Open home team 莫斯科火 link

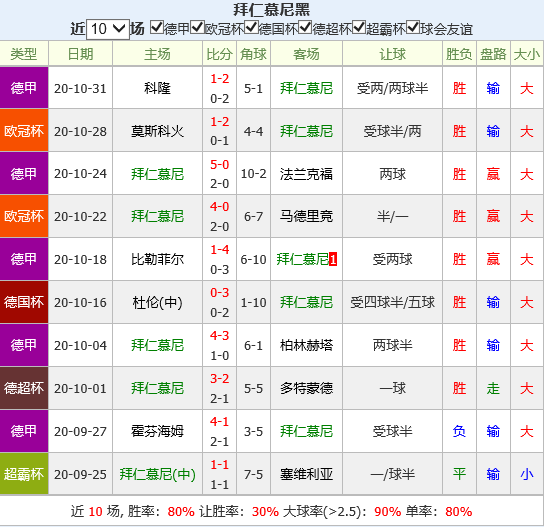tap(158, 131)
